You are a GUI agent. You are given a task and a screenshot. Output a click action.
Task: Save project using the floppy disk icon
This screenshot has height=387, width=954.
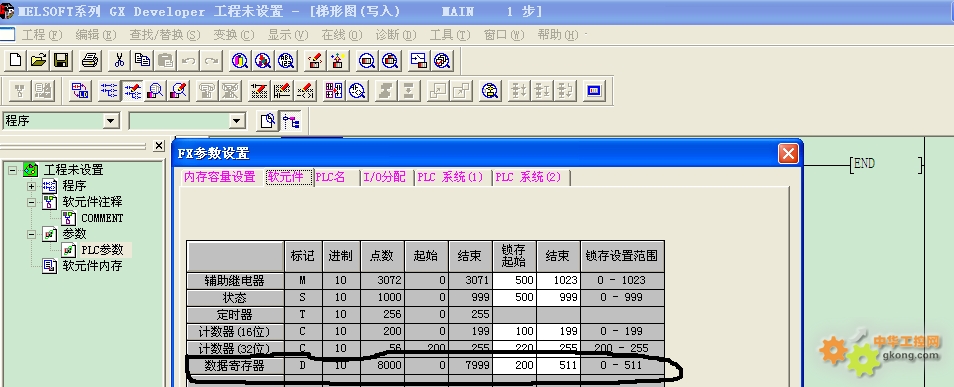click(x=61, y=60)
